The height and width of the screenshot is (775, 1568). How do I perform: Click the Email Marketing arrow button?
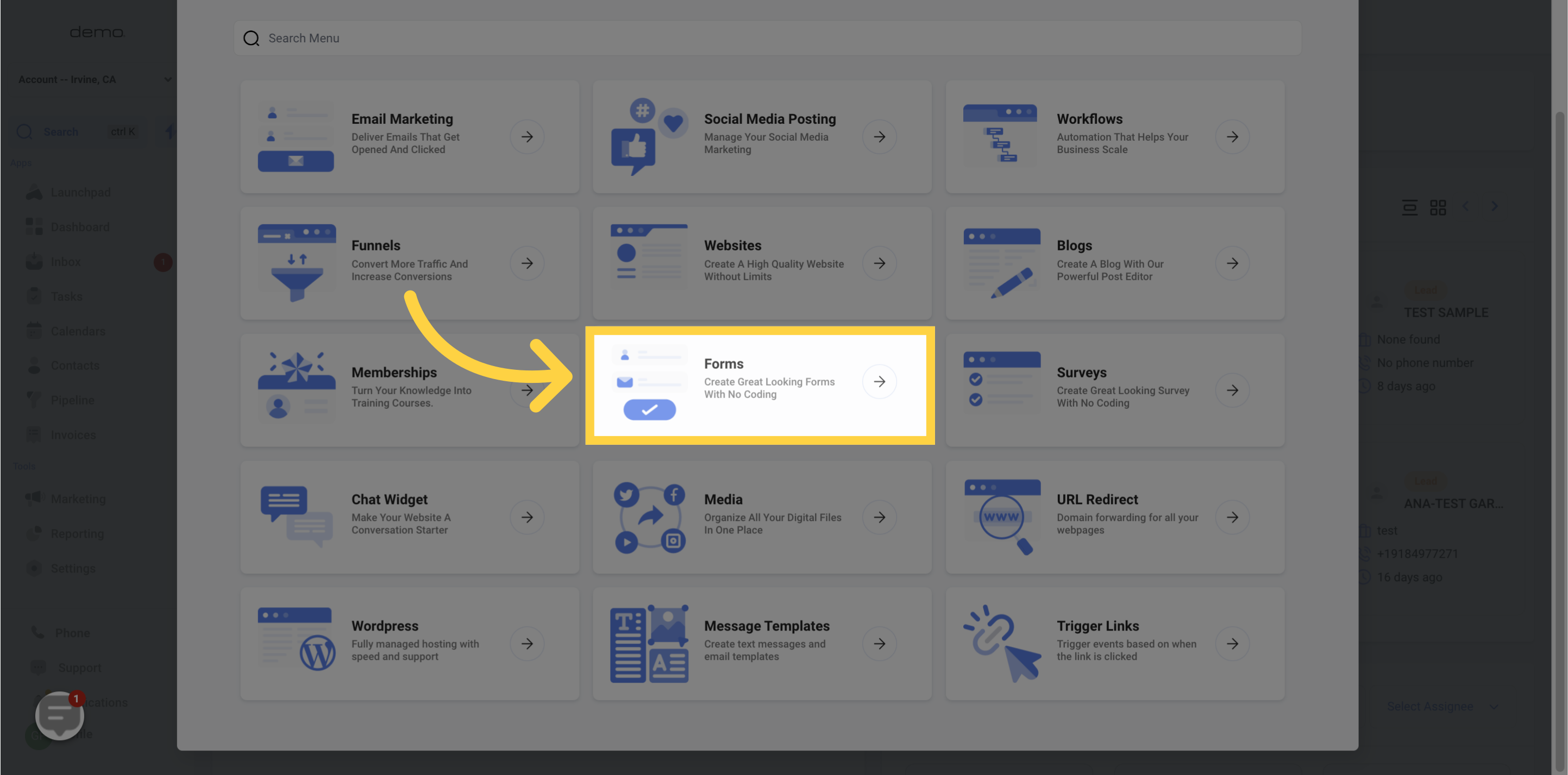(526, 137)
